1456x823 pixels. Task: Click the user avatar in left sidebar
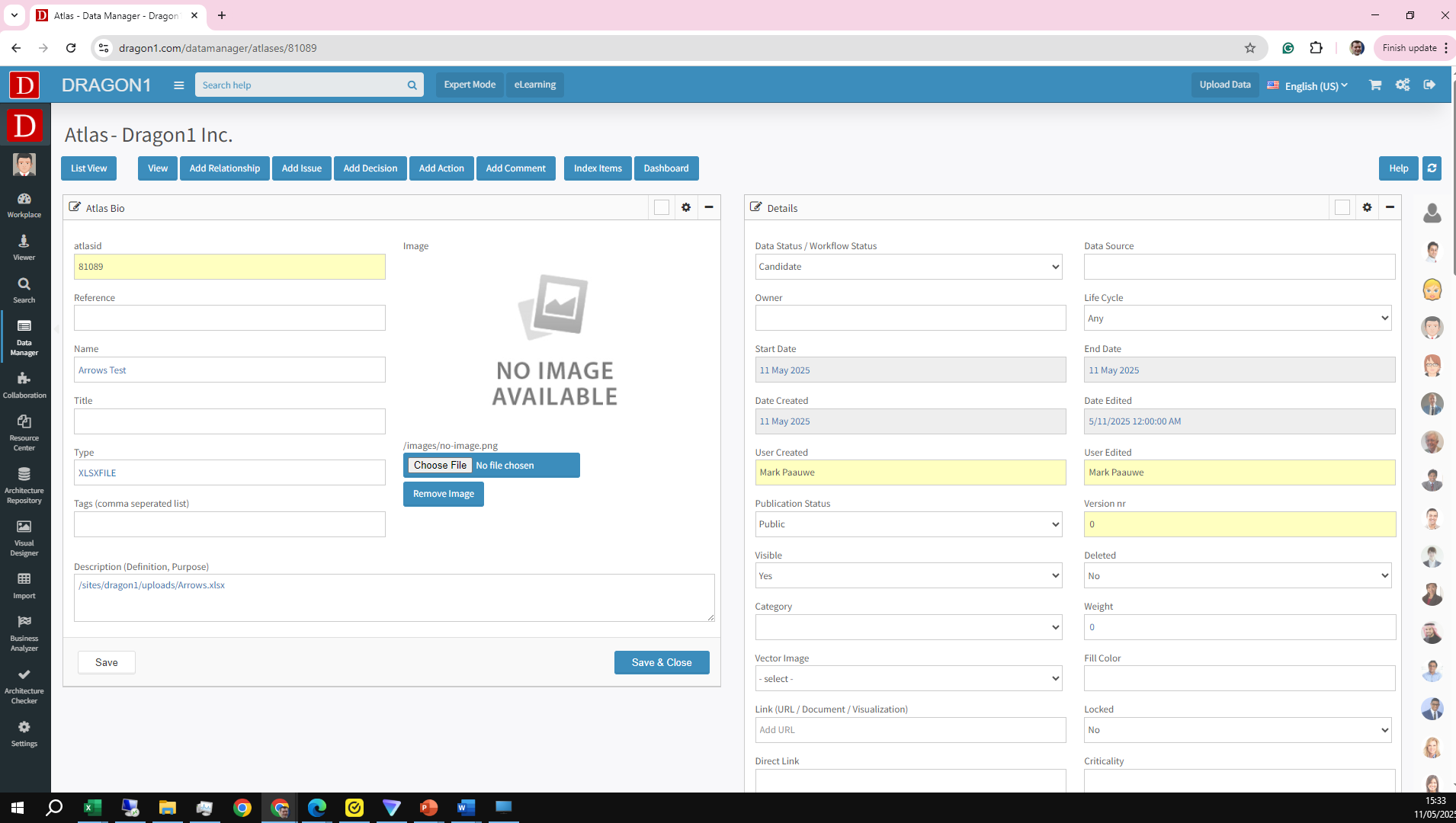pyautogui.click(x=24, y=164)
